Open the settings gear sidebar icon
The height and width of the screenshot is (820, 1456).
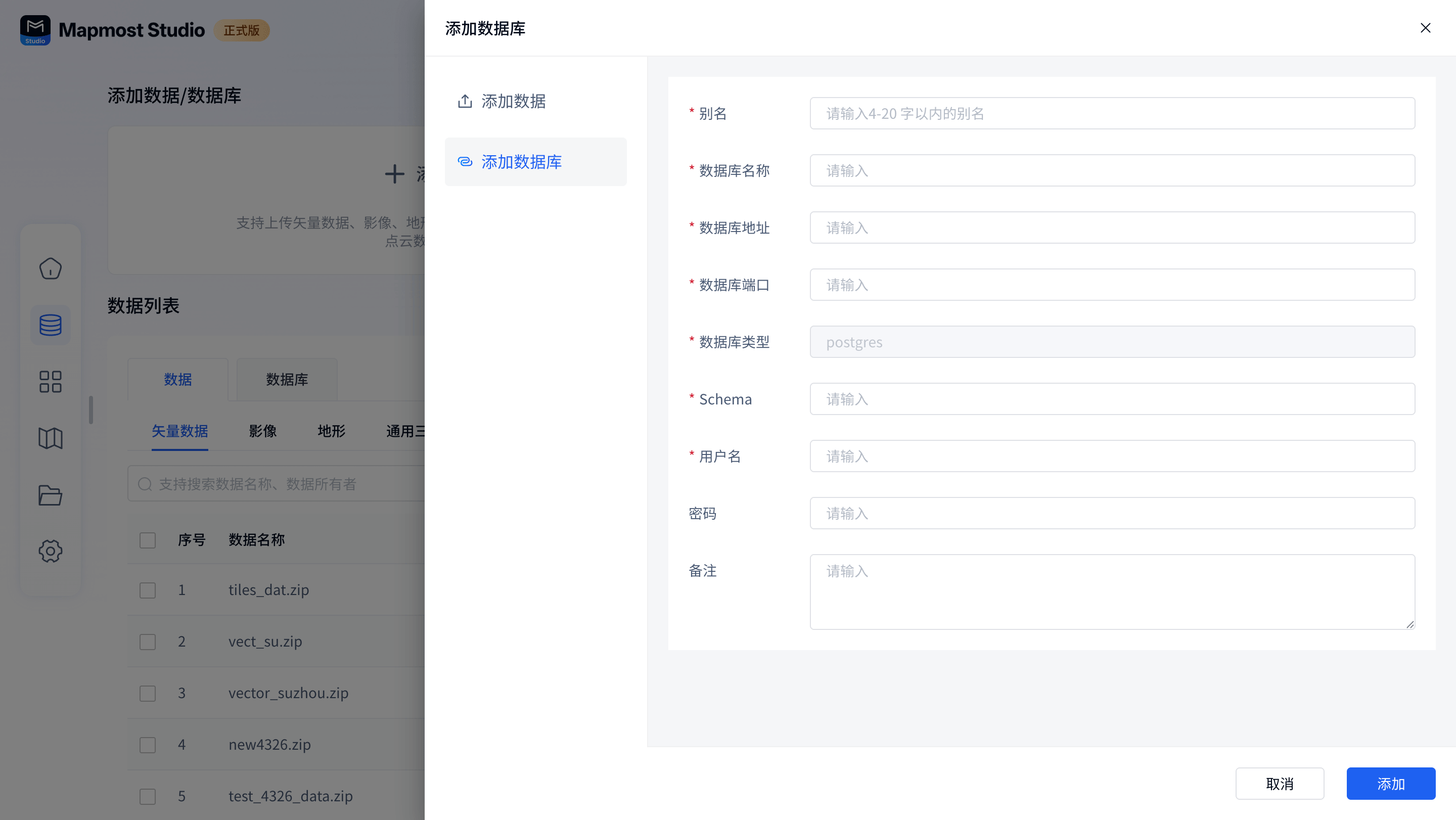(51, 551)
